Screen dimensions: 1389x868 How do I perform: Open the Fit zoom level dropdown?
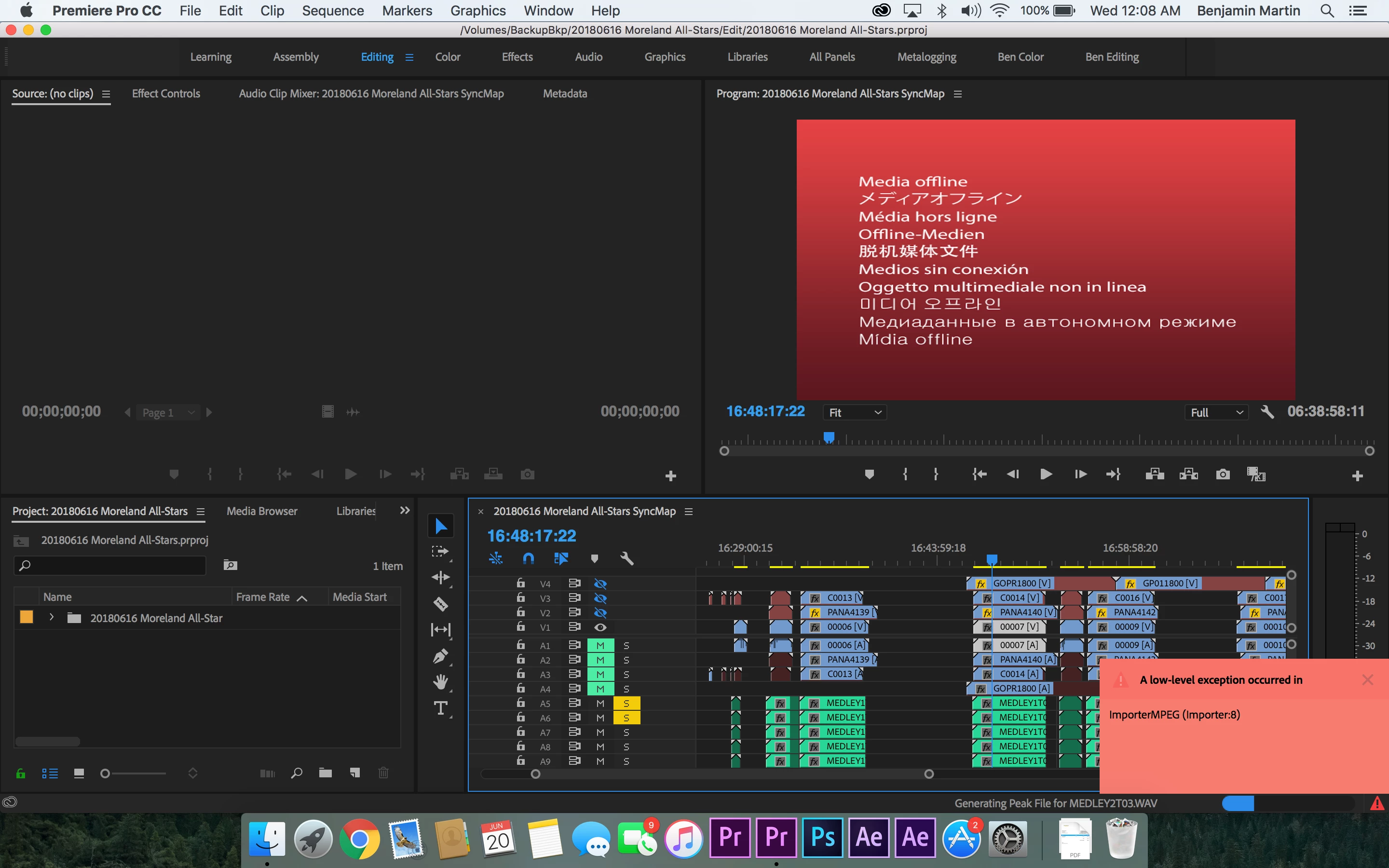[x=855, y=412]
